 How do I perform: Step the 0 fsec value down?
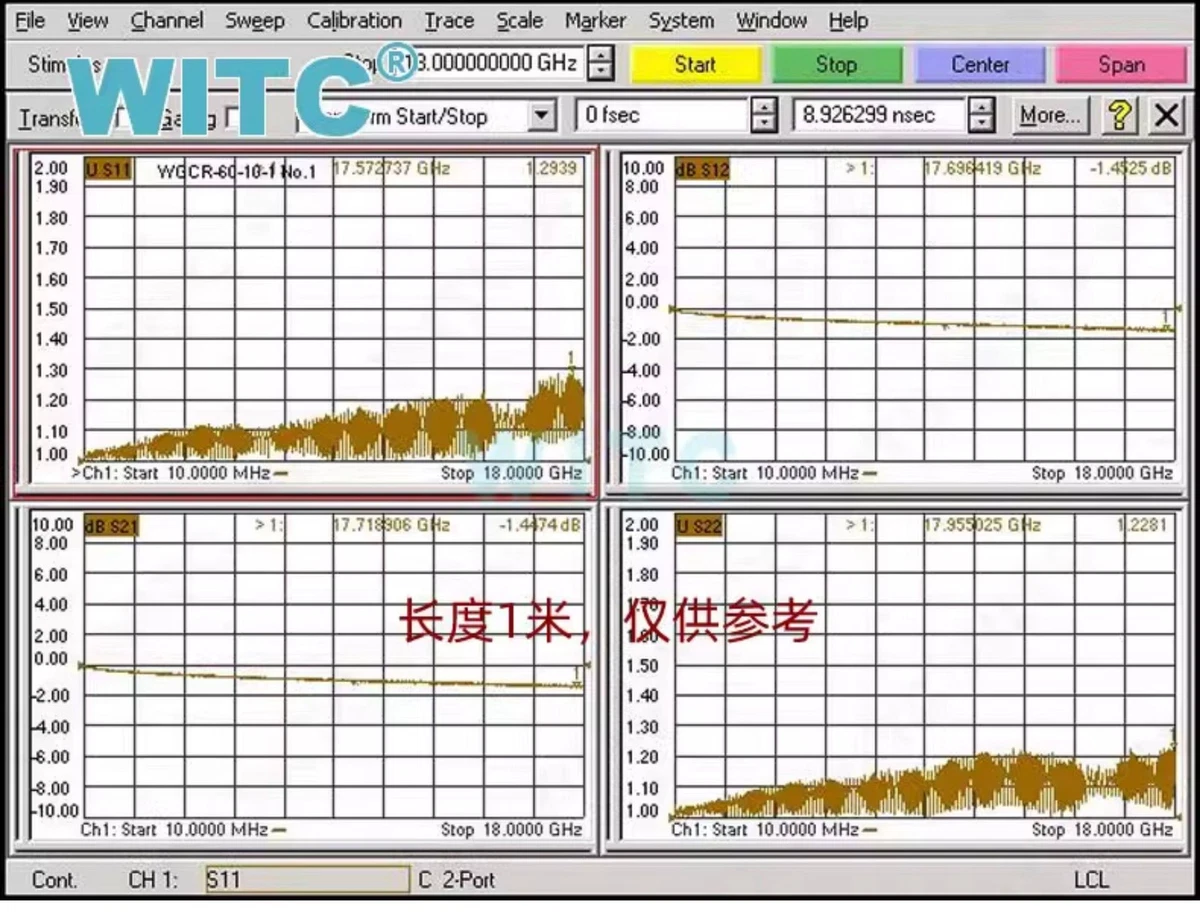click(x=763, y=124)
